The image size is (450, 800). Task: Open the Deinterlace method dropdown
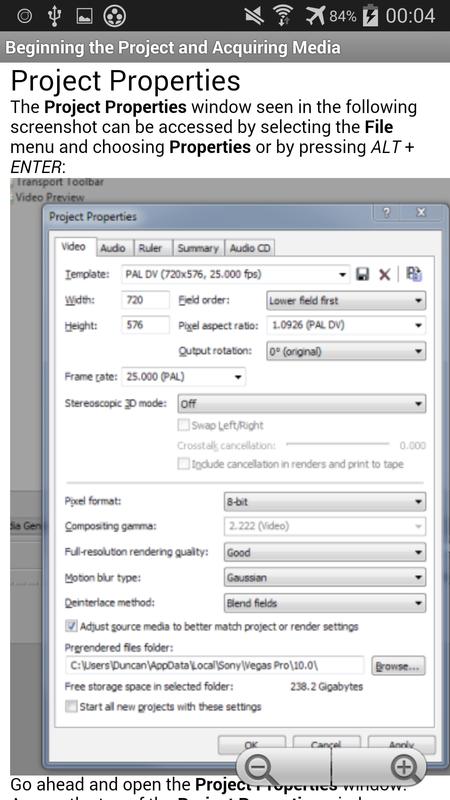click(324, 603)
